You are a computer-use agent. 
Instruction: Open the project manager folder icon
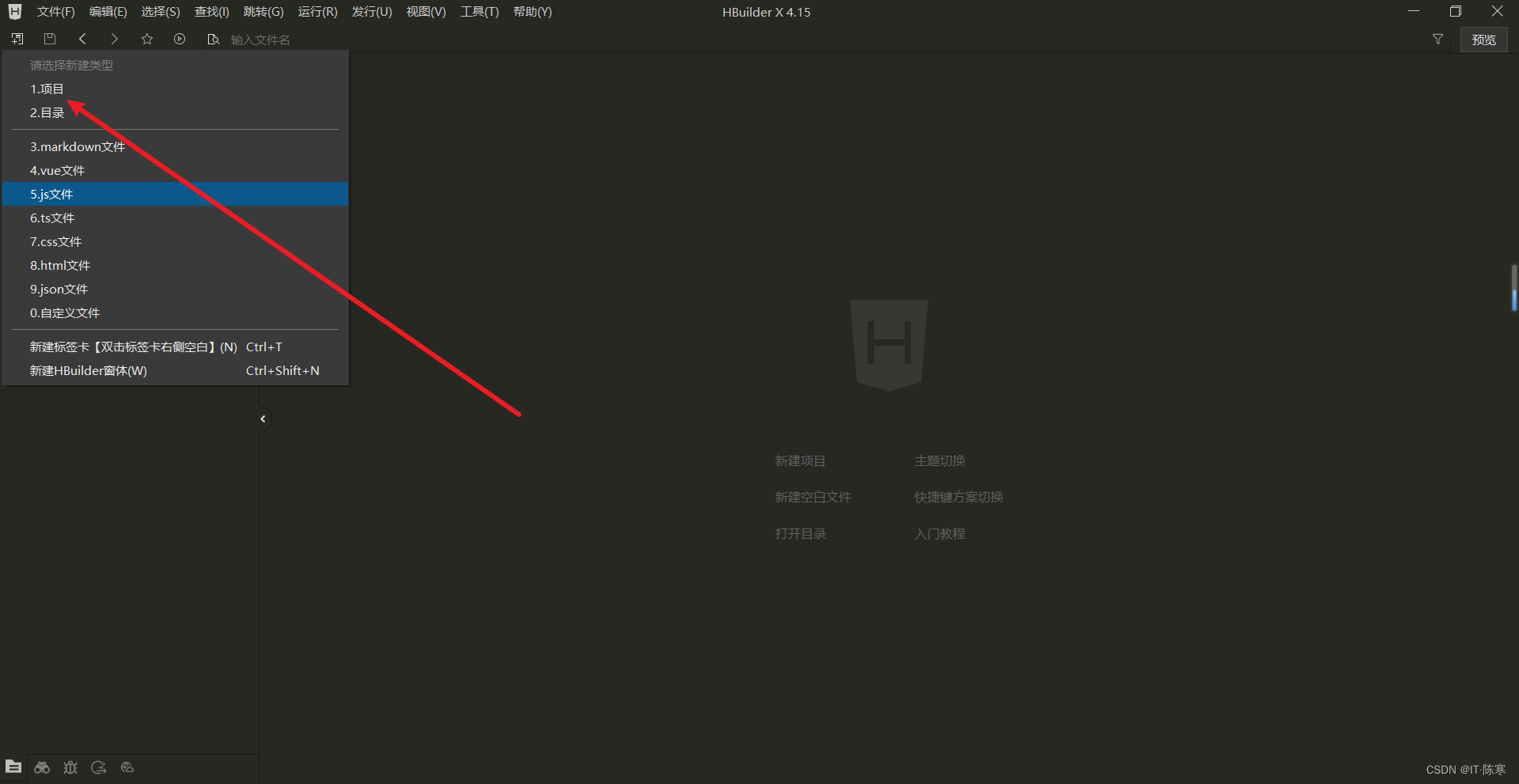point(13,767)
